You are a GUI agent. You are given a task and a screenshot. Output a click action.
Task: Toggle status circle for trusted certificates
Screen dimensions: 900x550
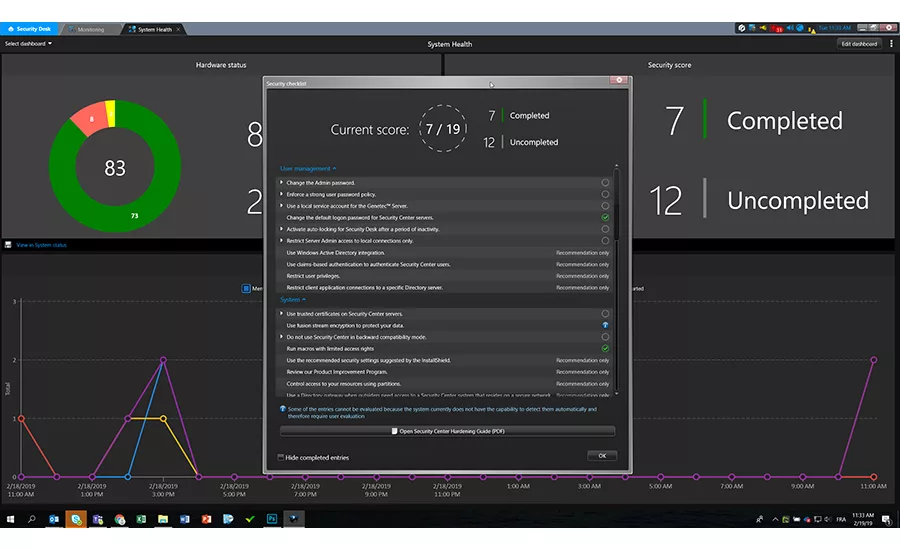coord(605,313)
